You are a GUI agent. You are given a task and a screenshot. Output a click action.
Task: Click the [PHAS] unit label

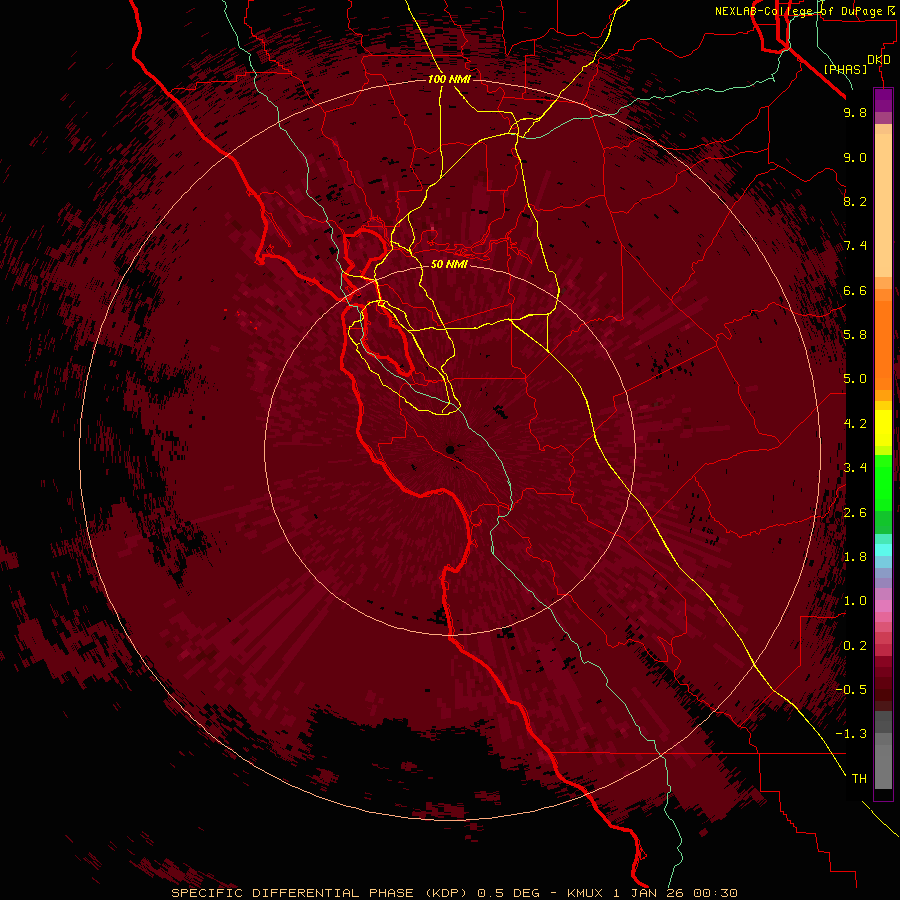coord(845,69)
